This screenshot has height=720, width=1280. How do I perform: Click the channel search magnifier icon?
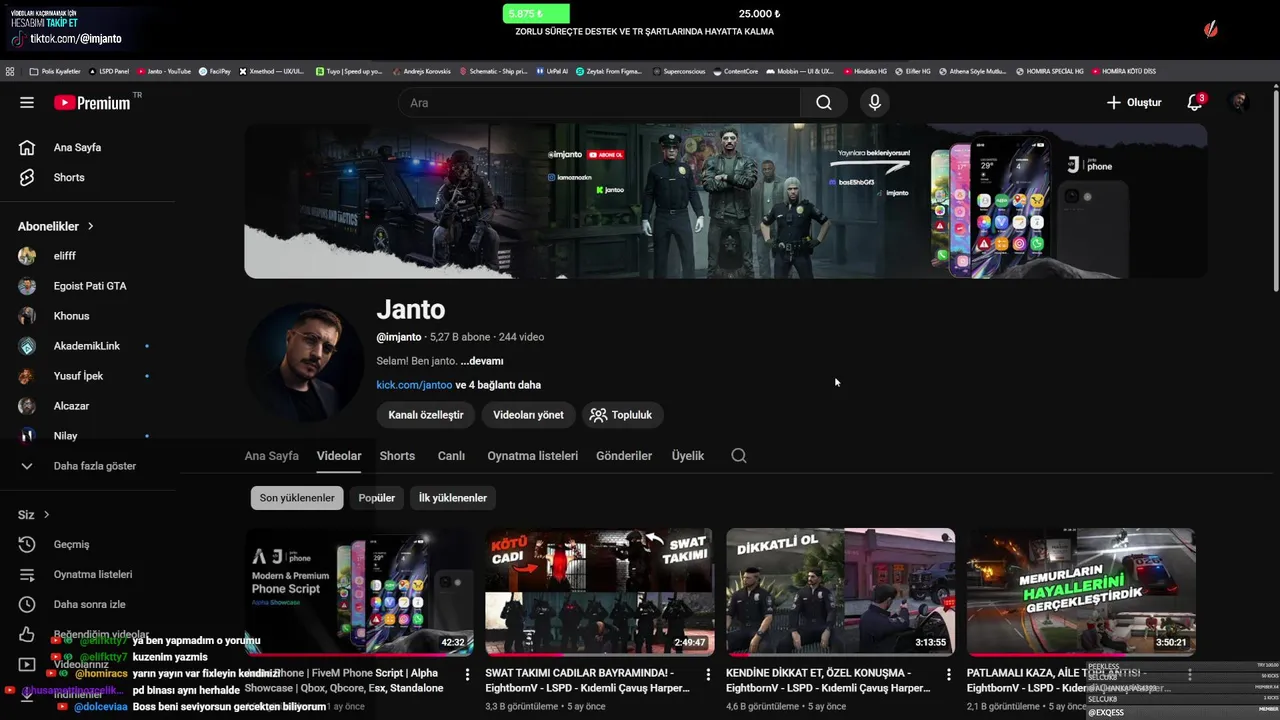click(x=739, y=456)
